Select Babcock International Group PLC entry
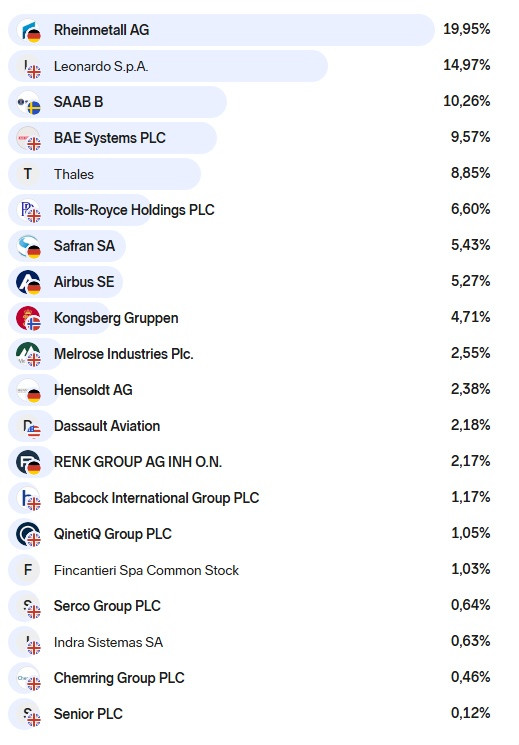The image size is (519, 745). click(249, 498)
